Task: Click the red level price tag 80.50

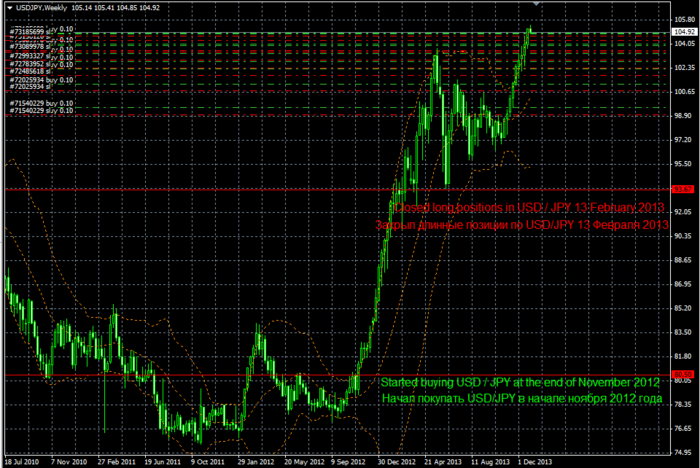Action: click(x=683, y=374)
